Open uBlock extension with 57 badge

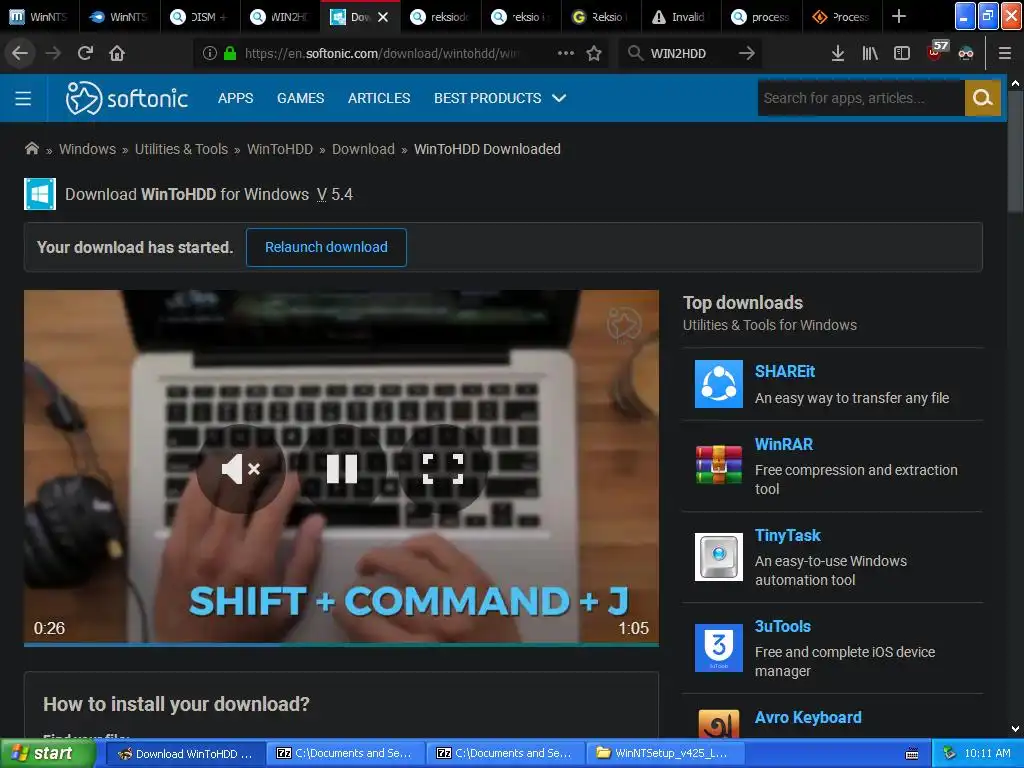(x=937, y=51)
